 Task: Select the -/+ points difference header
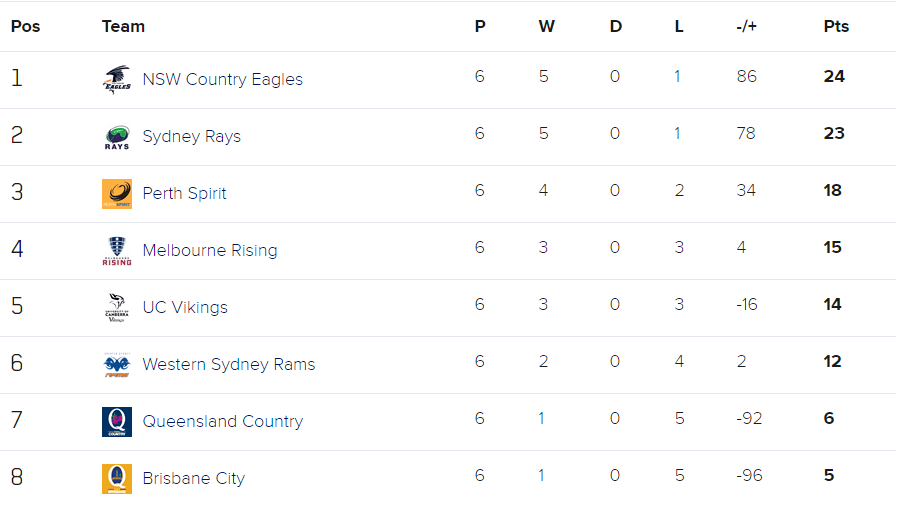(x=746, y=26)
